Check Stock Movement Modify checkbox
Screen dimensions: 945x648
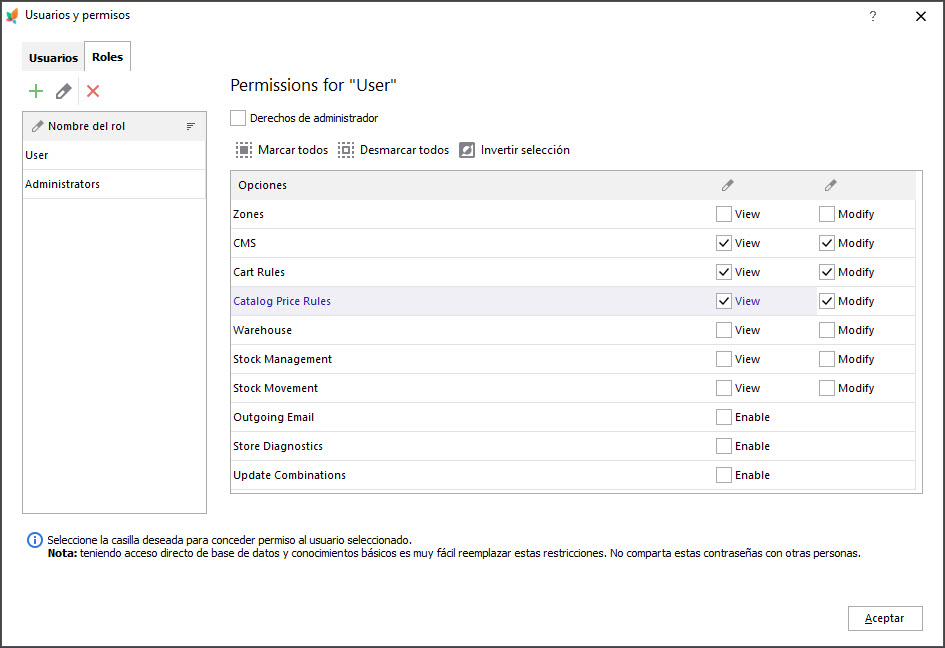click(x=827, y=388)
